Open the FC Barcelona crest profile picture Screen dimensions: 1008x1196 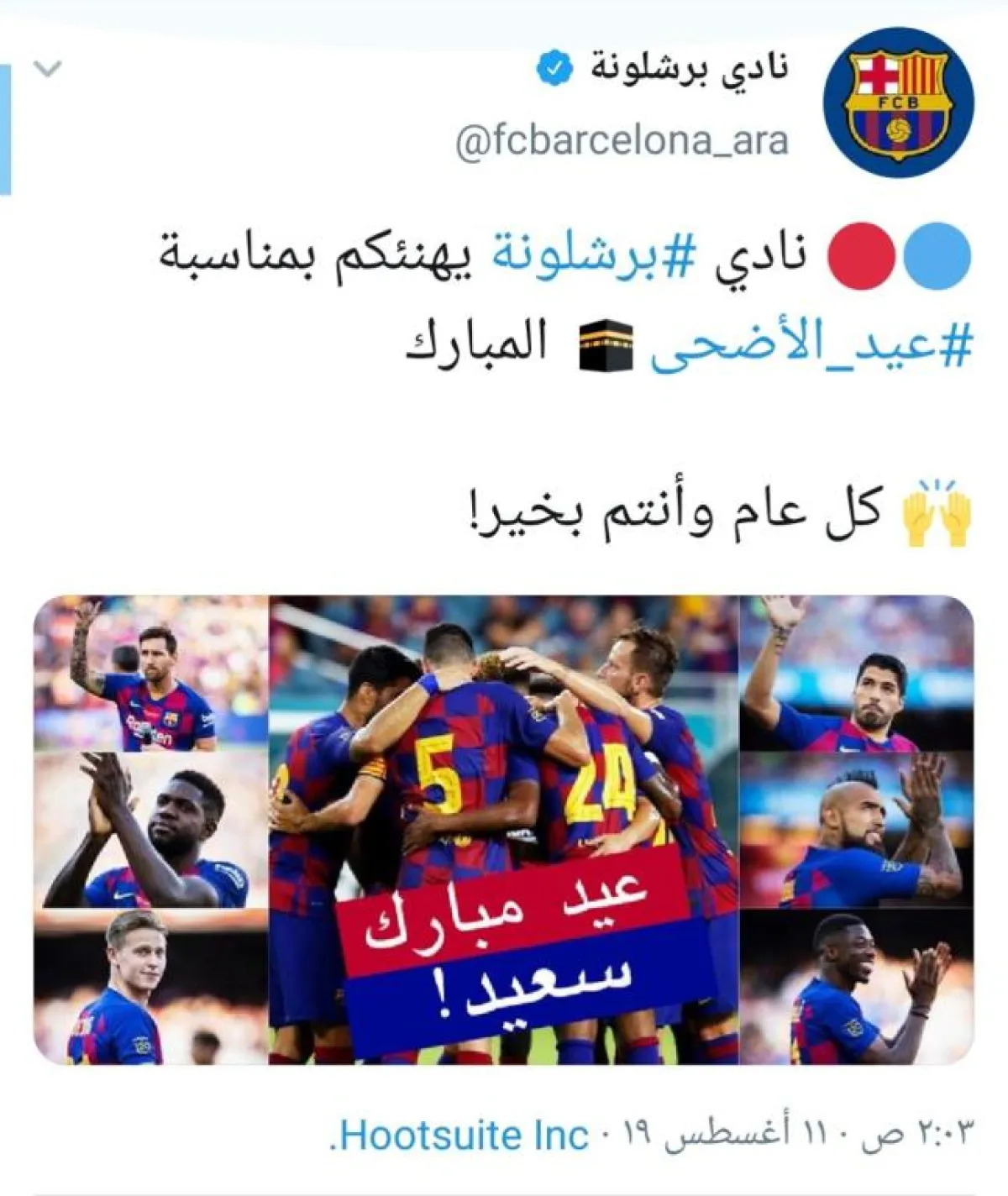click(x=898, y=102)
